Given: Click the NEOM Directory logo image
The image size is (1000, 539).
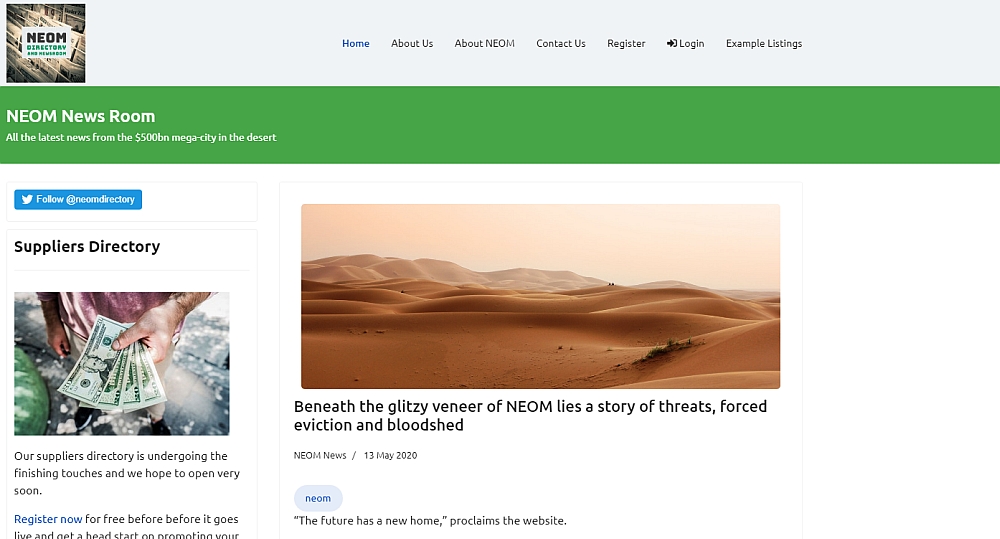Looking at the screenshot, I should pyautogui.click(x=45, y=43).
